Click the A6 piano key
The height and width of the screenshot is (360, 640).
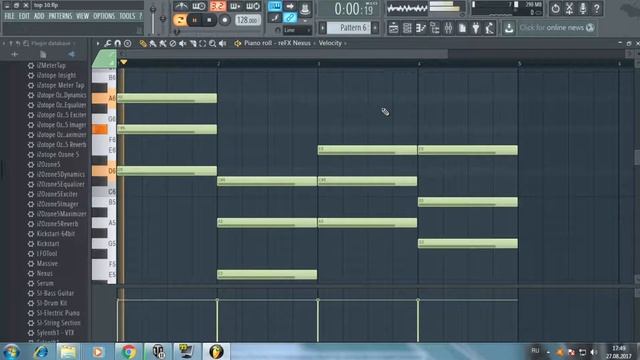104,98
